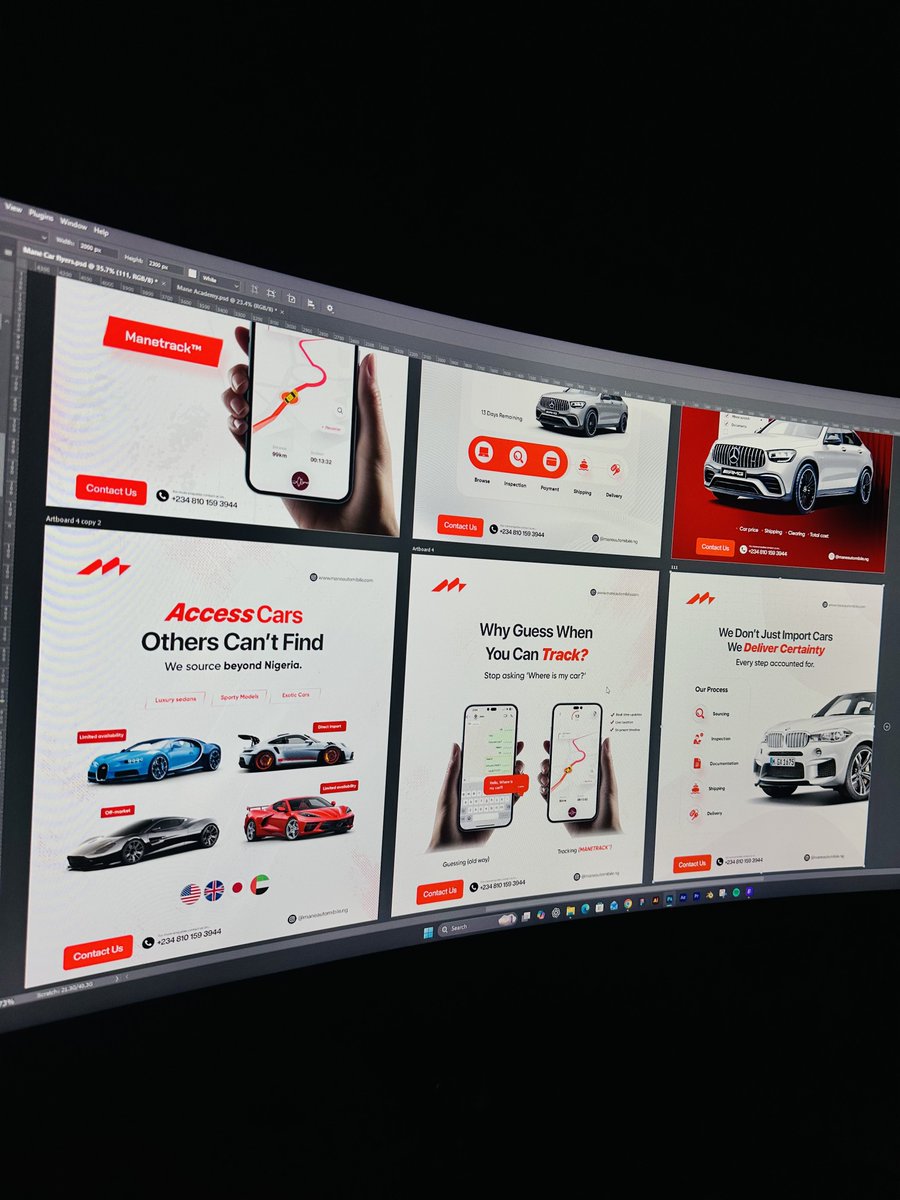Click the make landscape artboard icon
This screenshot has height=1200, width=900.
coord(271,293)
